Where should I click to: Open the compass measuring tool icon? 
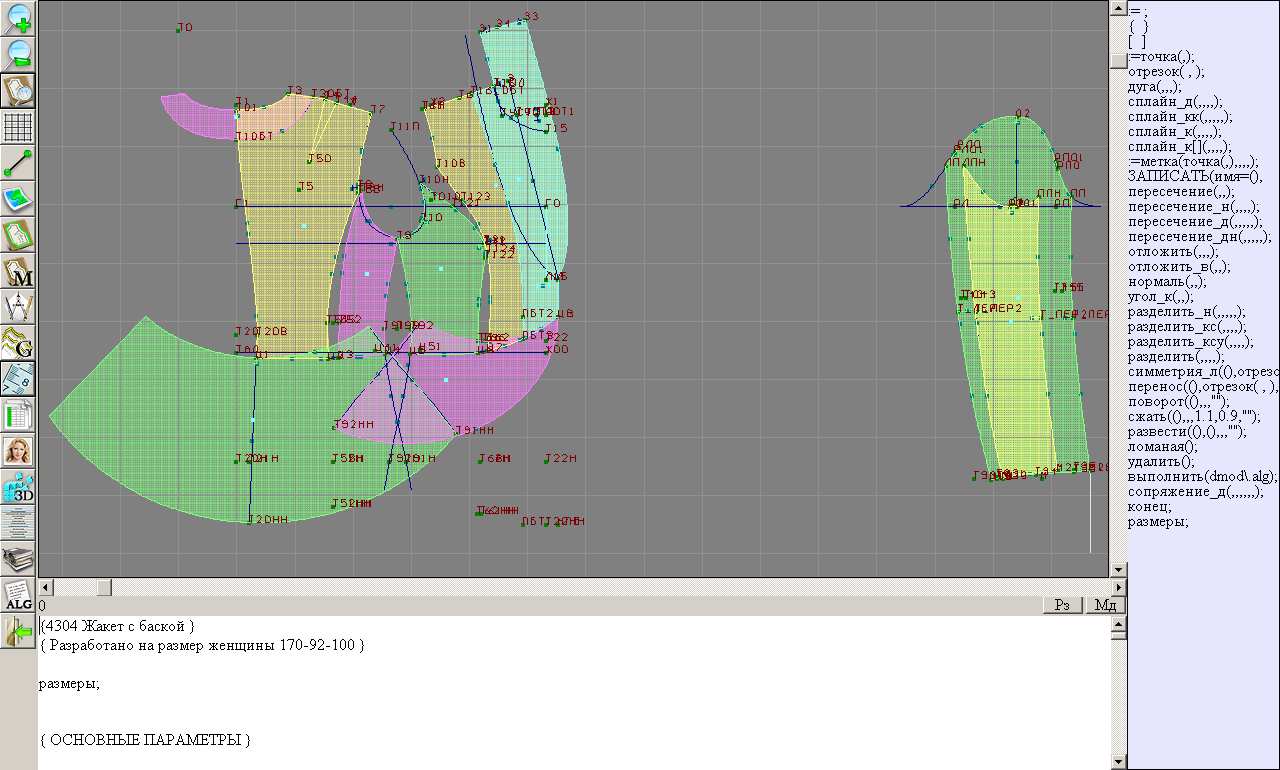point(18,307)
